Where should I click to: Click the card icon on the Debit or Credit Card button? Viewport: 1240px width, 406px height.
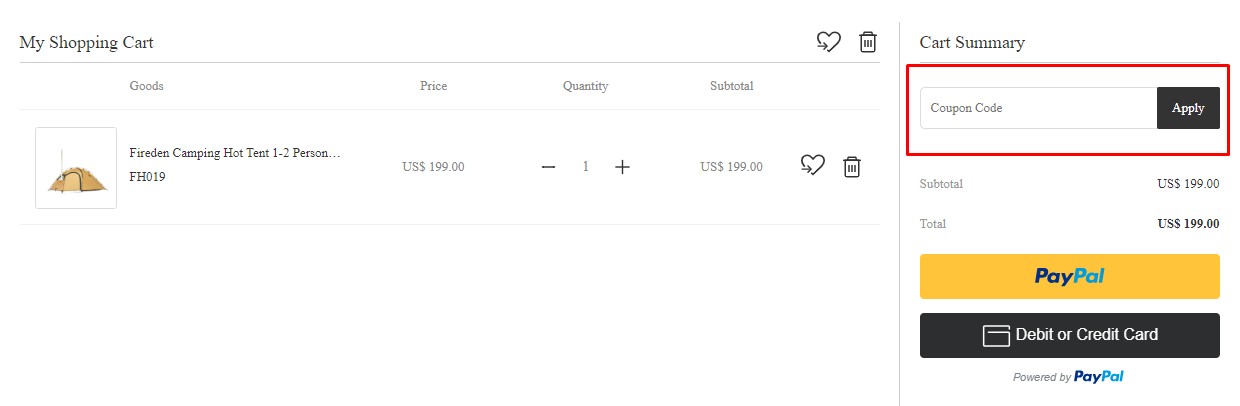point(996,336)
